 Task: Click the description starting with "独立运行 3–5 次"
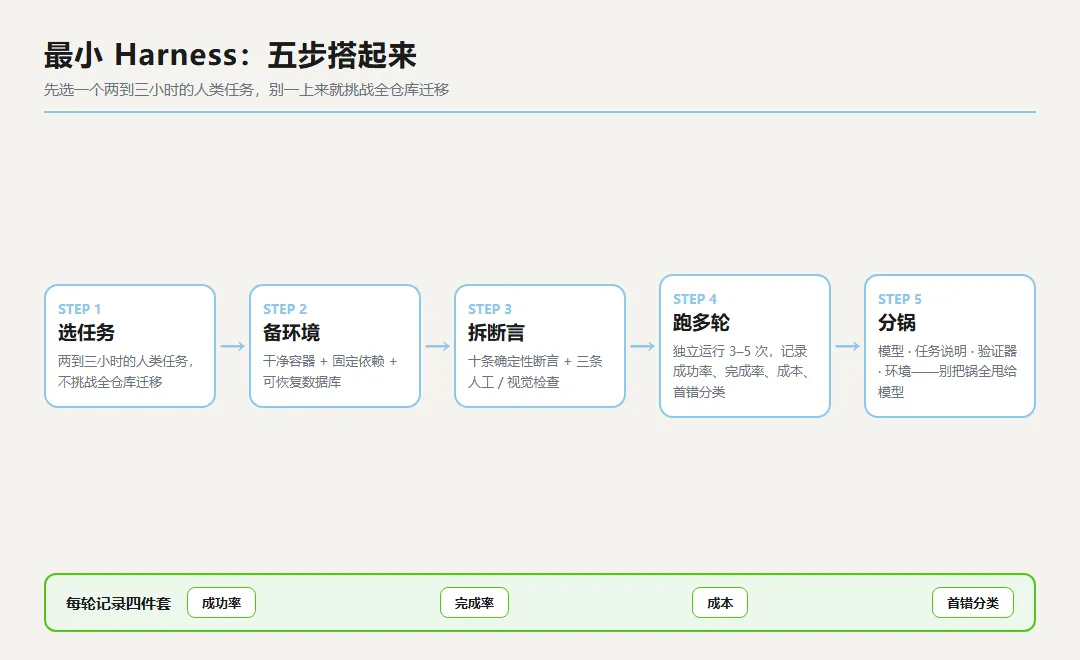(x=741, y=371)
